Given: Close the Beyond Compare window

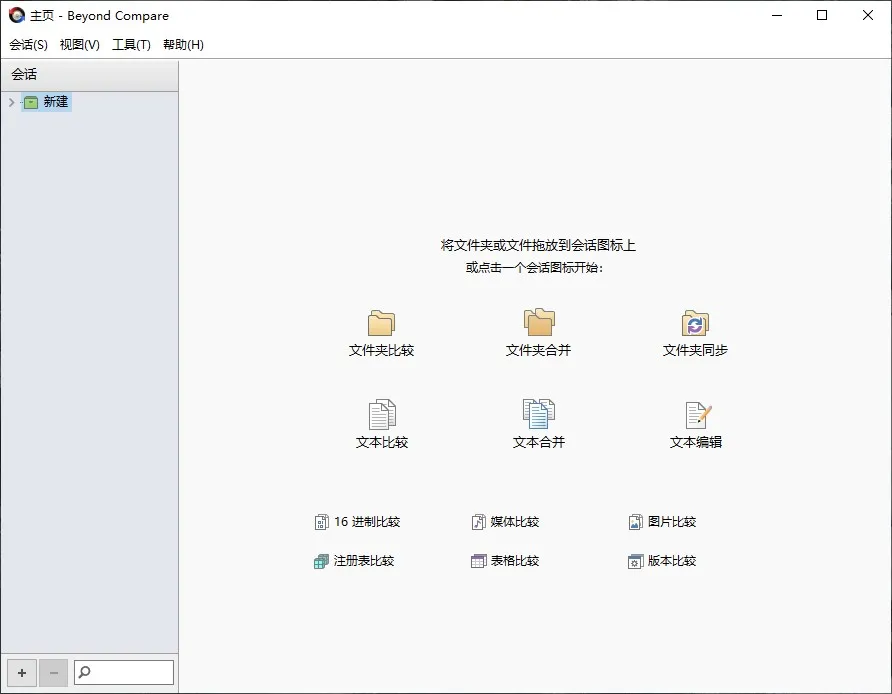Looking at the screenshot, I should (x=868, y=15).
